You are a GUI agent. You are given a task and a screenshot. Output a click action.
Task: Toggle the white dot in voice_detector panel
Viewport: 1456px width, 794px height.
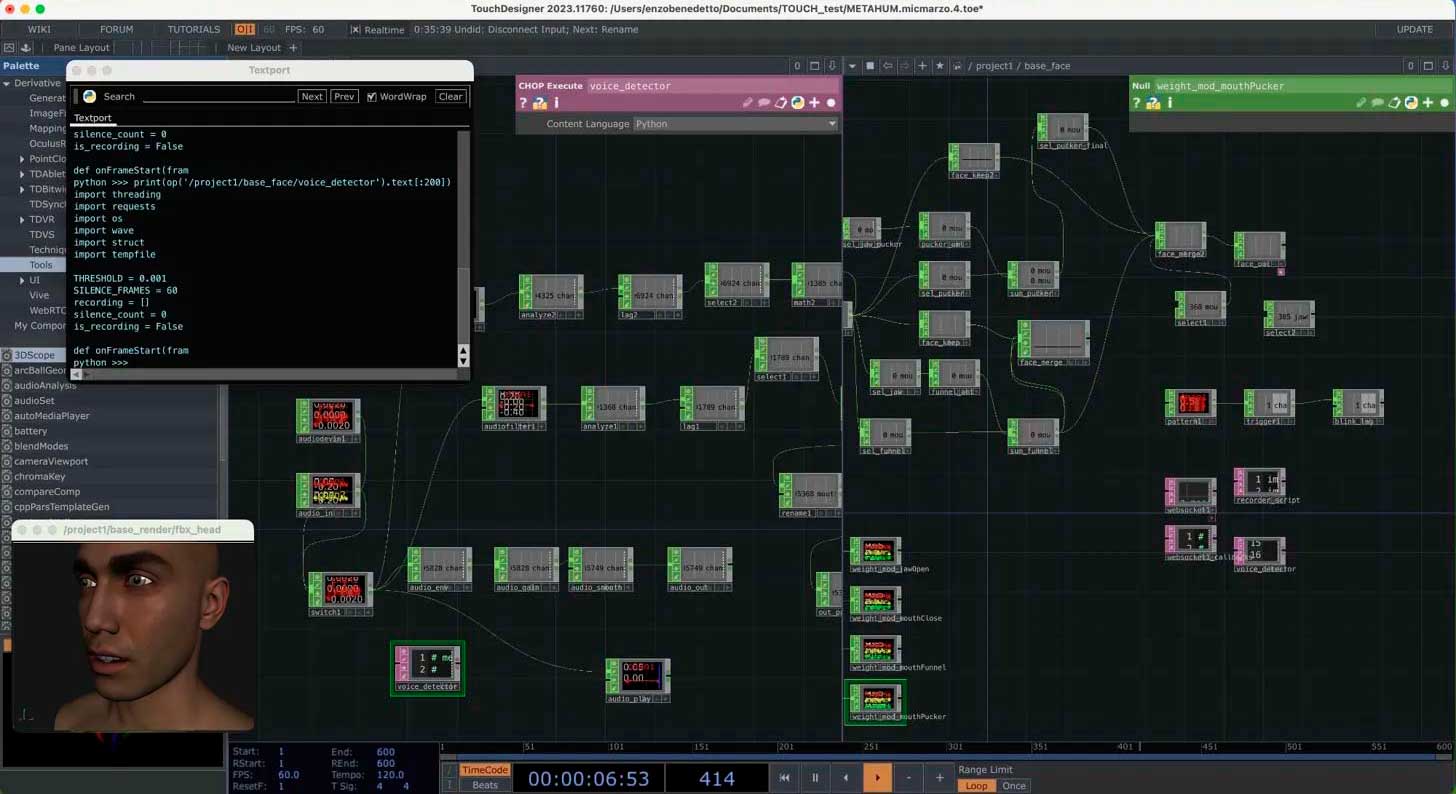(x=831, y=103)
